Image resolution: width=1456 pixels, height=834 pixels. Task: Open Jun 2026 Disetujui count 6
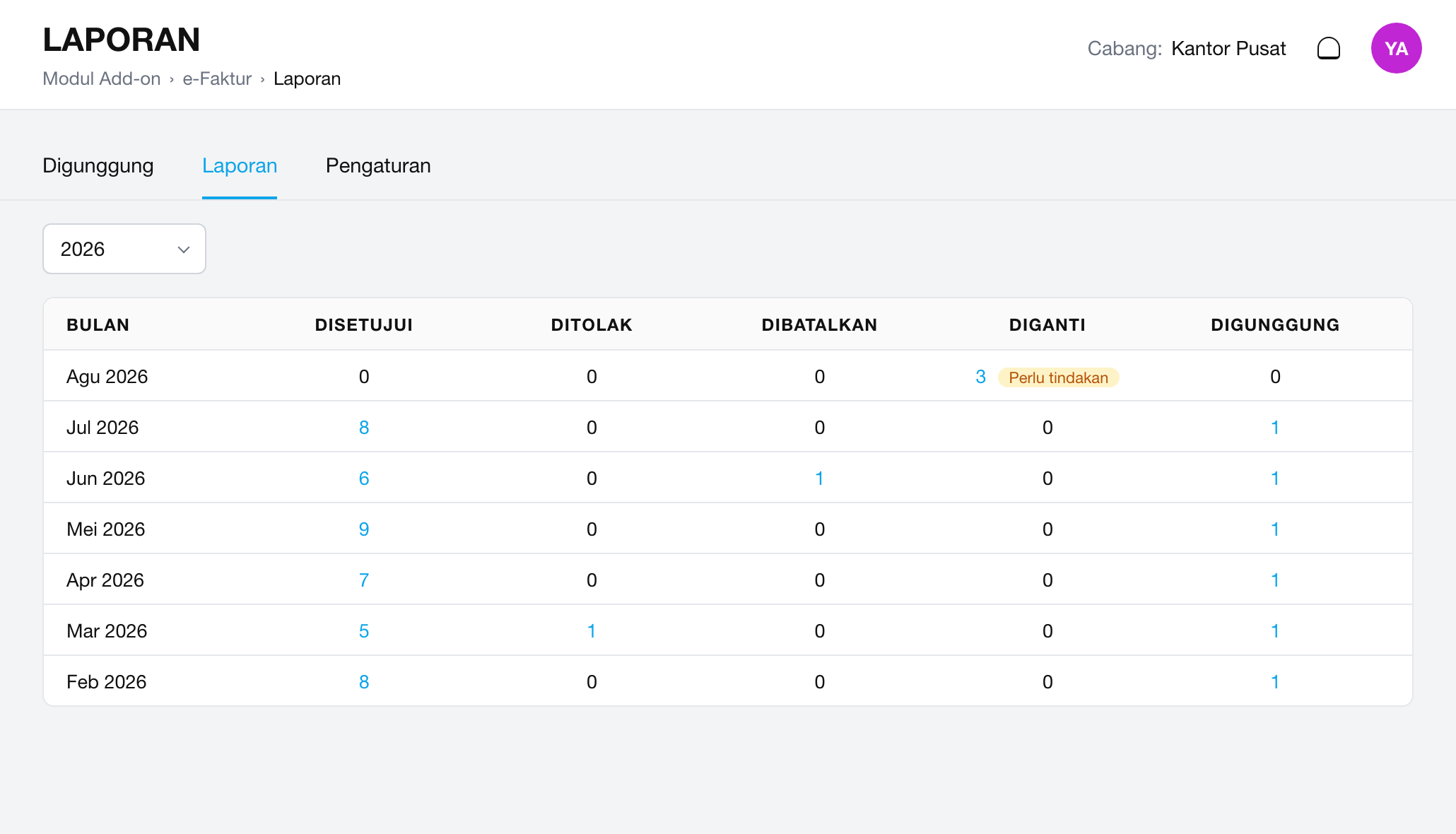[364, 478]
